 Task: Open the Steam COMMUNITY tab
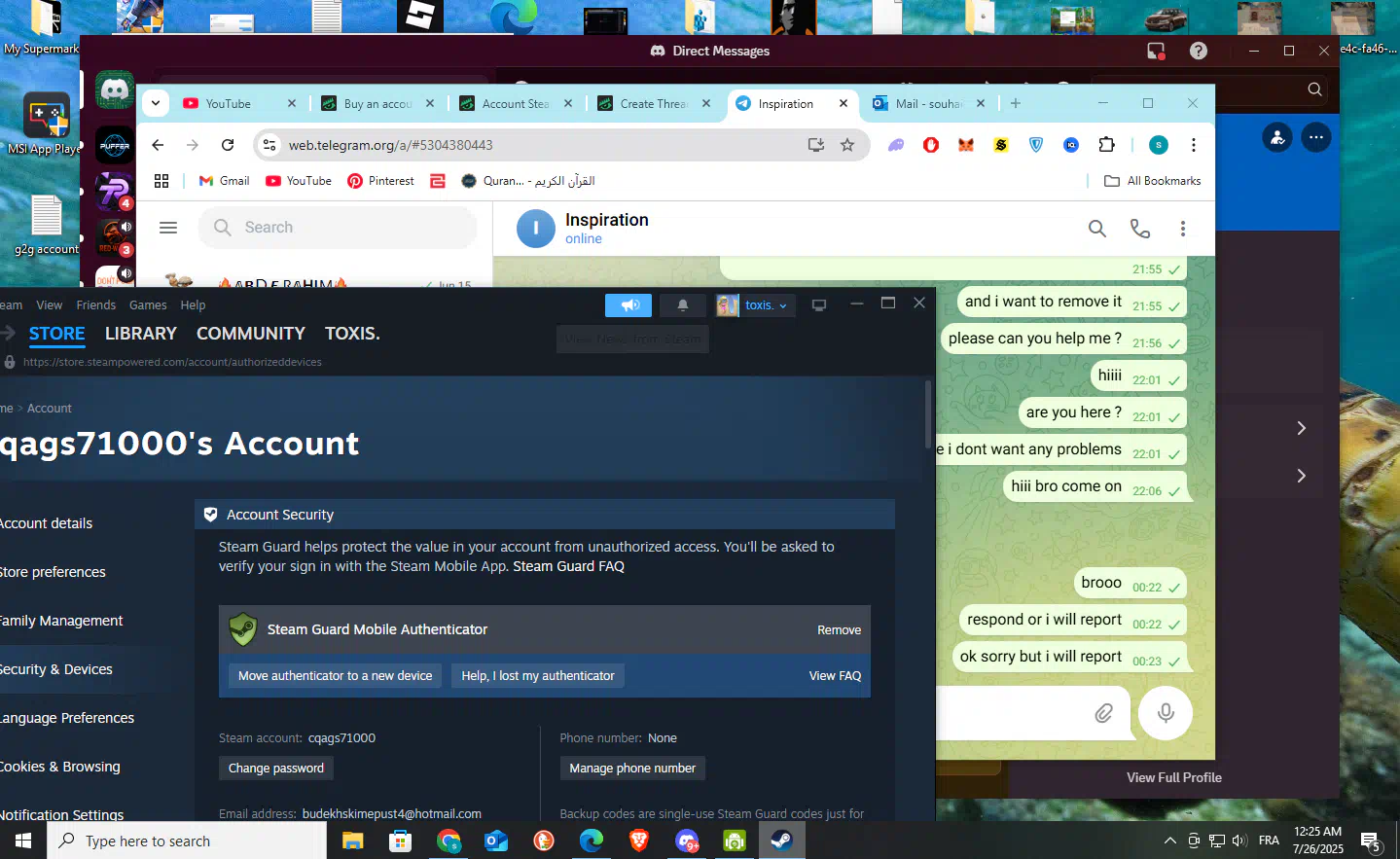click(x=251, y=334)
